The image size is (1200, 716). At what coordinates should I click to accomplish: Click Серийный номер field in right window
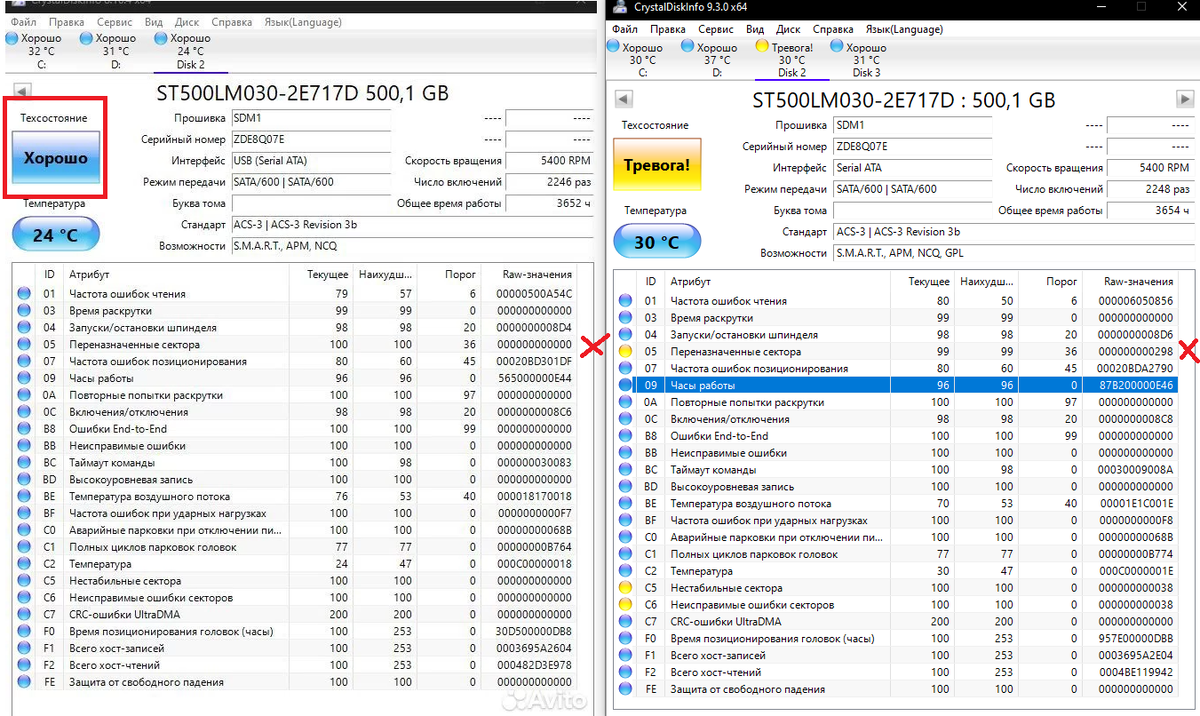click(x=912, y=147)
